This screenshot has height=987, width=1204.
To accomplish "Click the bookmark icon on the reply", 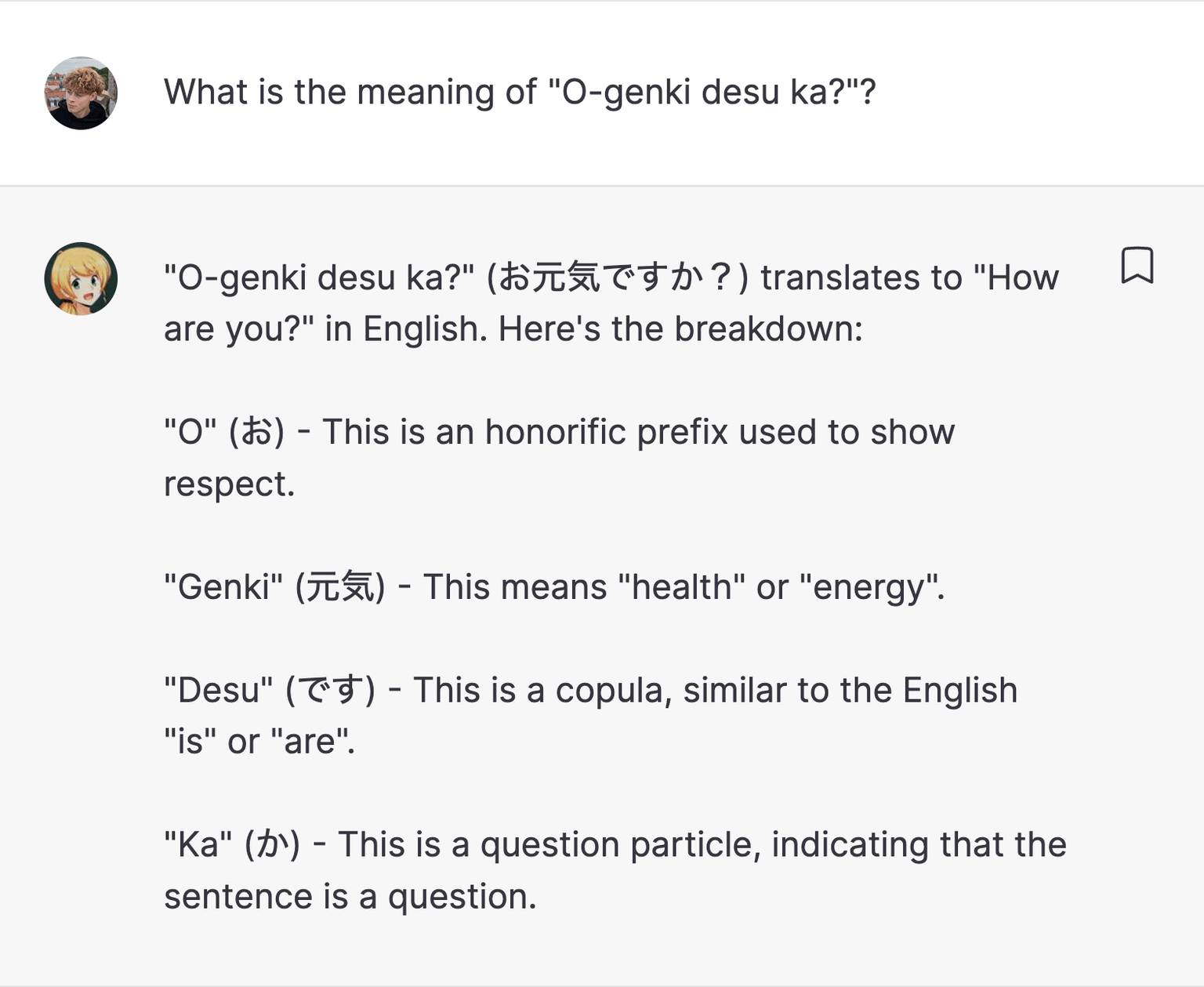I will tap(1137, 266).
